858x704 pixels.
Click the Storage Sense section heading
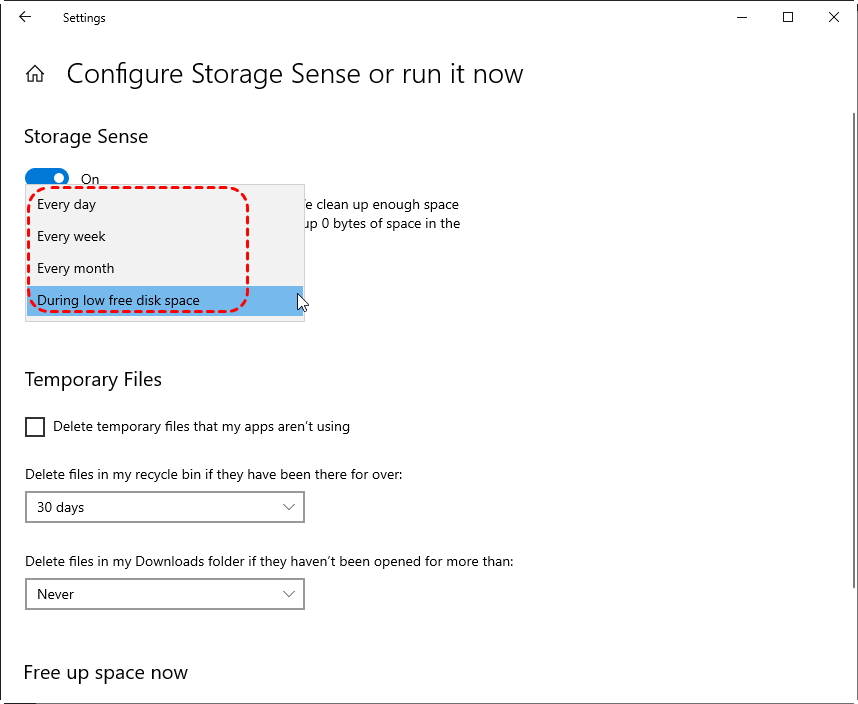coord(86,136)
